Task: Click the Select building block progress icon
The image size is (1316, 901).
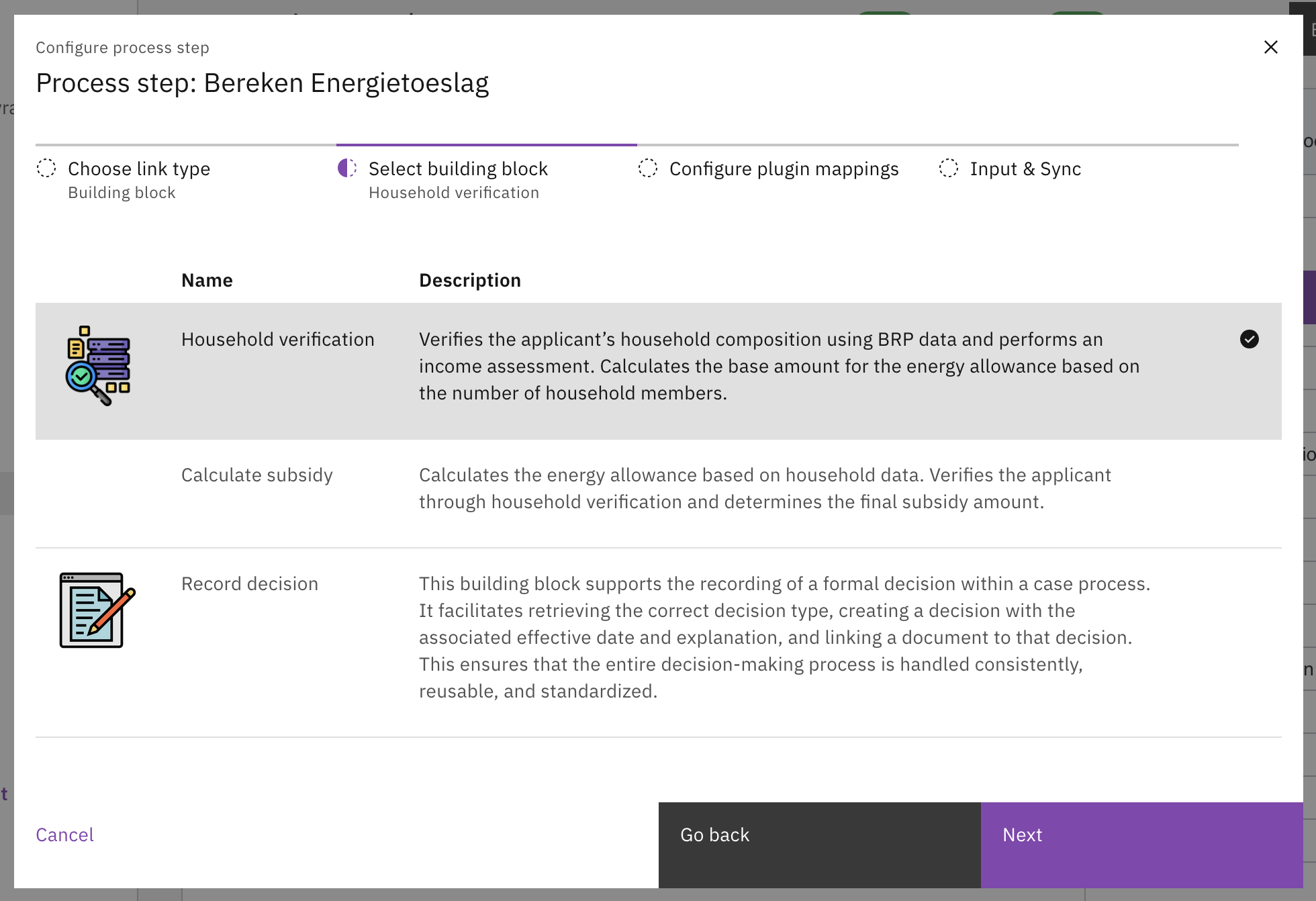Action: point(347,168)
